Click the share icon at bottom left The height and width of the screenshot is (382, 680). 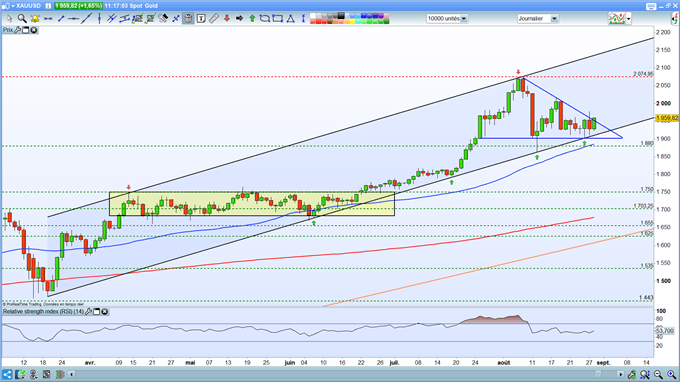[x=7, y=374]
